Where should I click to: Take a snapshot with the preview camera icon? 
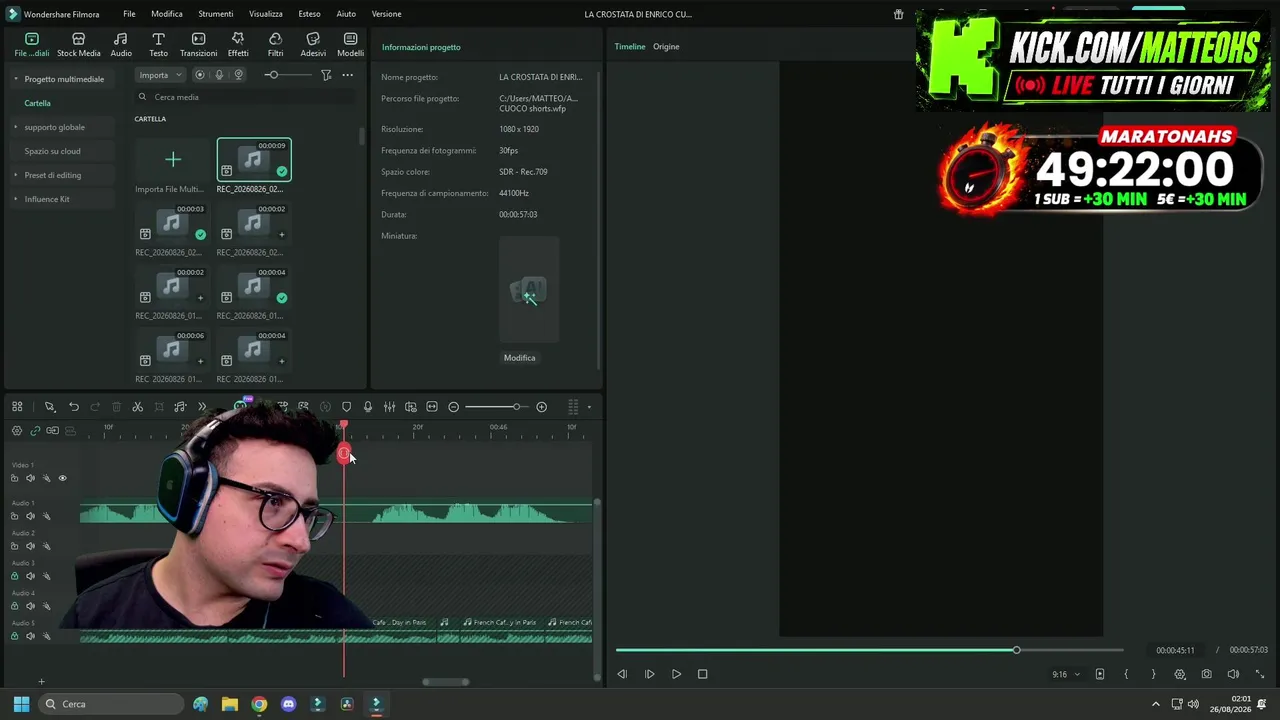click(x=1207, y=674)
